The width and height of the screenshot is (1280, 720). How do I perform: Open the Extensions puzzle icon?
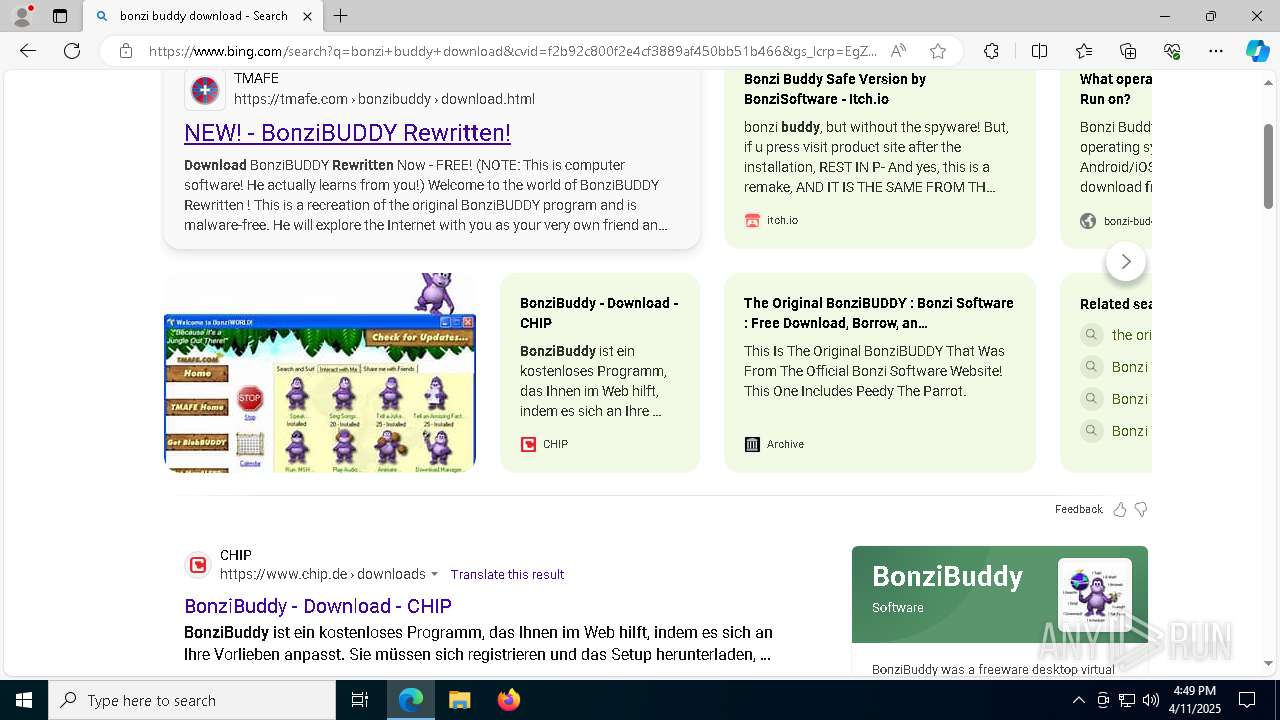point(991,51)
